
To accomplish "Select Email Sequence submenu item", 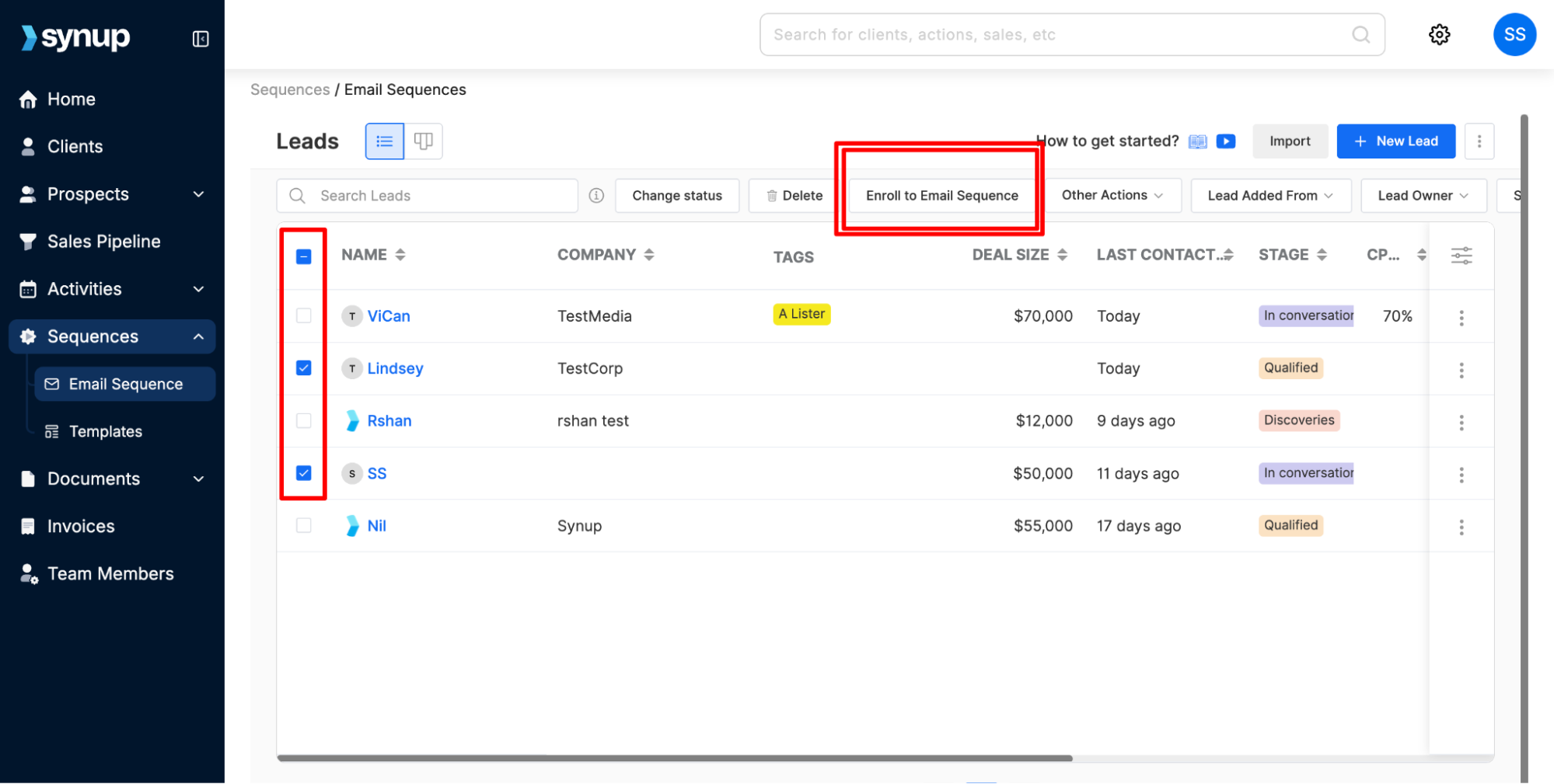I will [x=125, y=384].
